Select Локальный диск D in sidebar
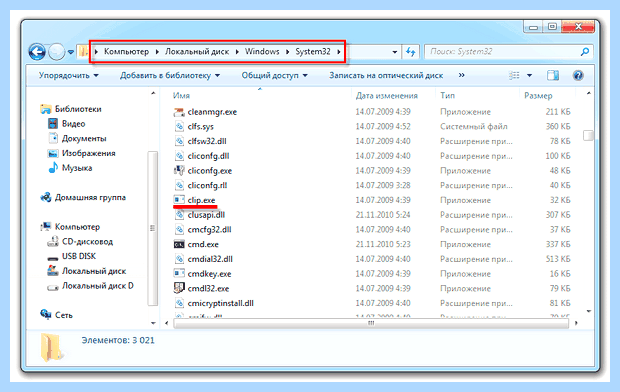 [98, 286]
